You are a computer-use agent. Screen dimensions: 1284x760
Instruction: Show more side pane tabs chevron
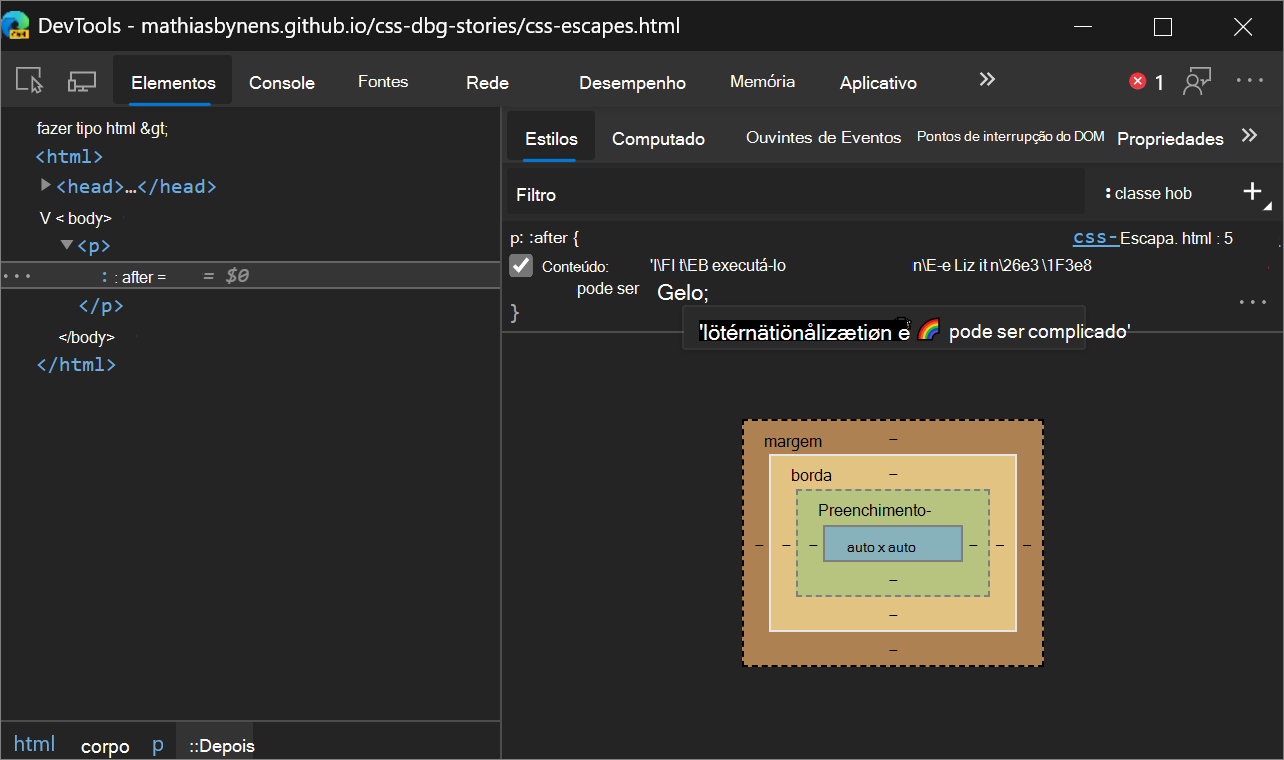pos(1248,135)
